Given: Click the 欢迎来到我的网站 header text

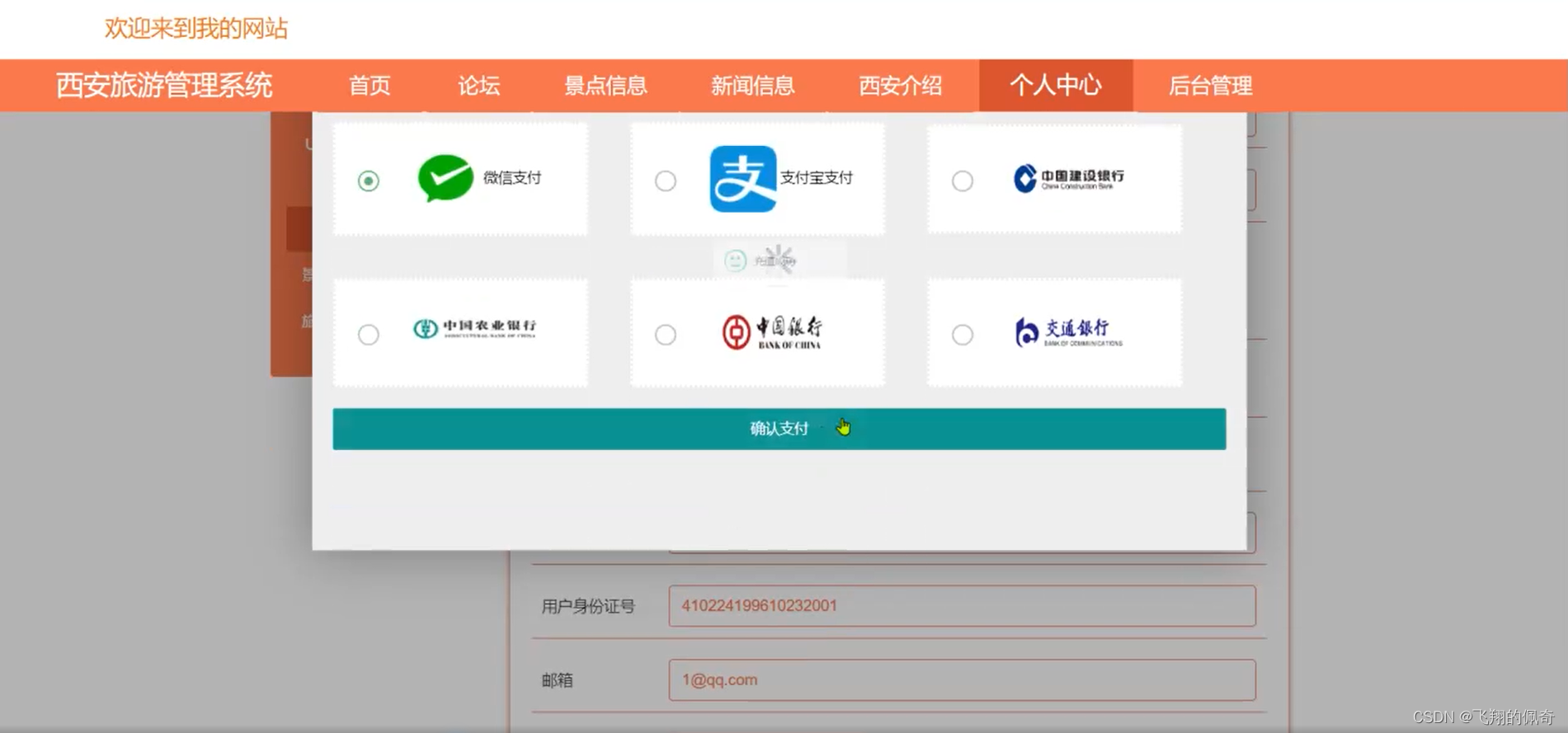Looking at the screenshot, I should click(x=196, y=29).
